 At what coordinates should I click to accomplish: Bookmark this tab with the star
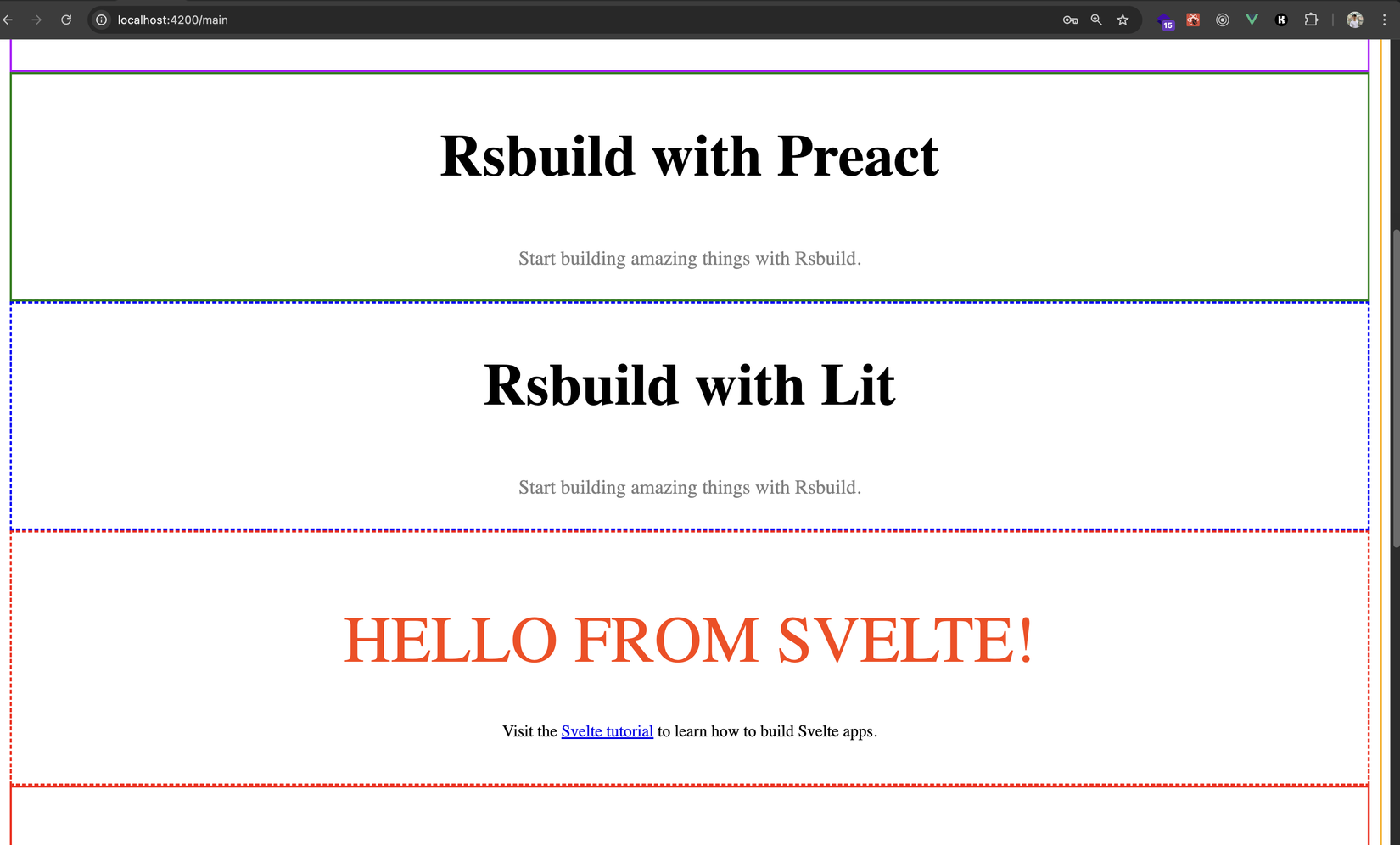pyautogui.click(x=1123, y=20)
